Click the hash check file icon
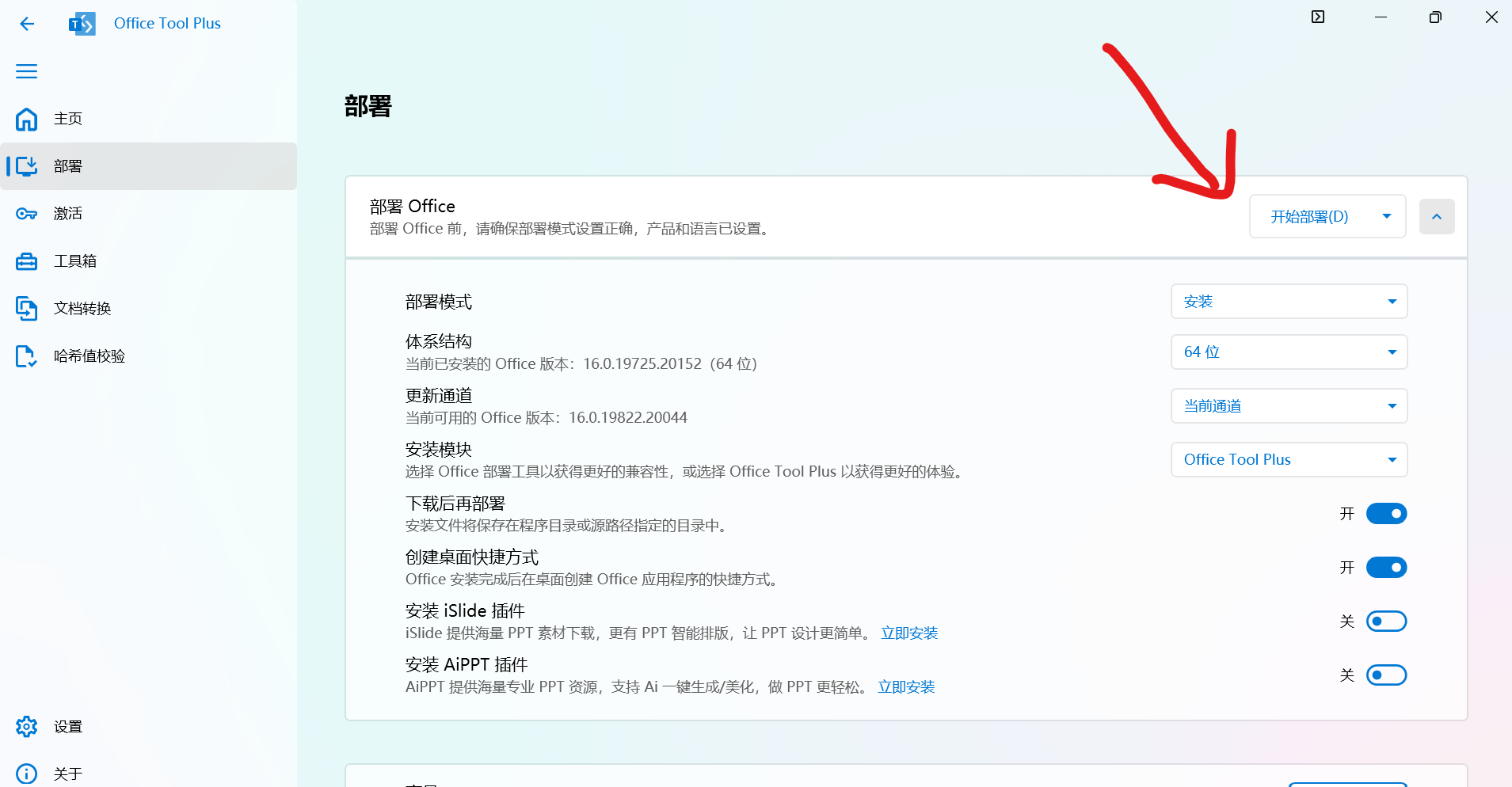The image size is (1512, 787). click(27, 356)
